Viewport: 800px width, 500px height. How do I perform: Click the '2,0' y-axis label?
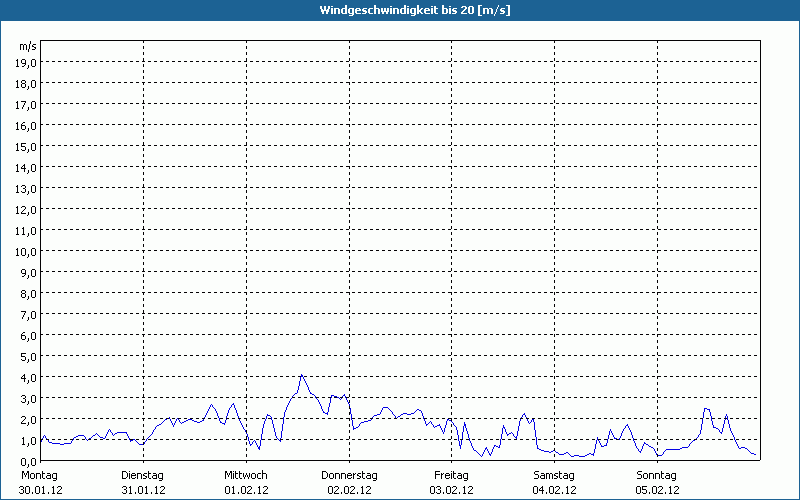[28, 419]
